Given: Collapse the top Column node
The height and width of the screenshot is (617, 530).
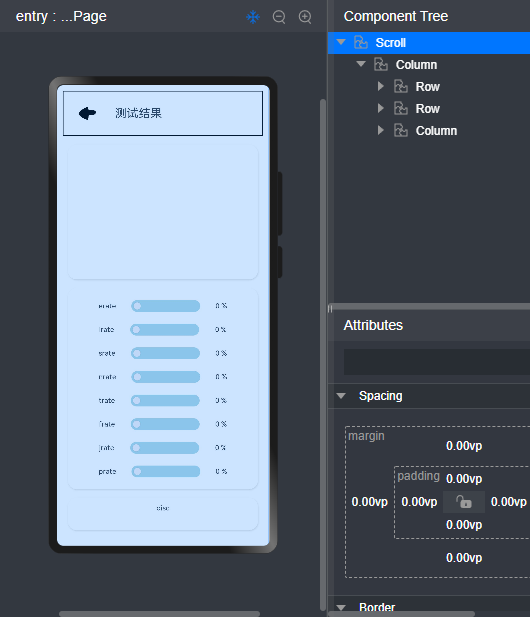Looking at the screenshot, I should (x=361, y=64).
